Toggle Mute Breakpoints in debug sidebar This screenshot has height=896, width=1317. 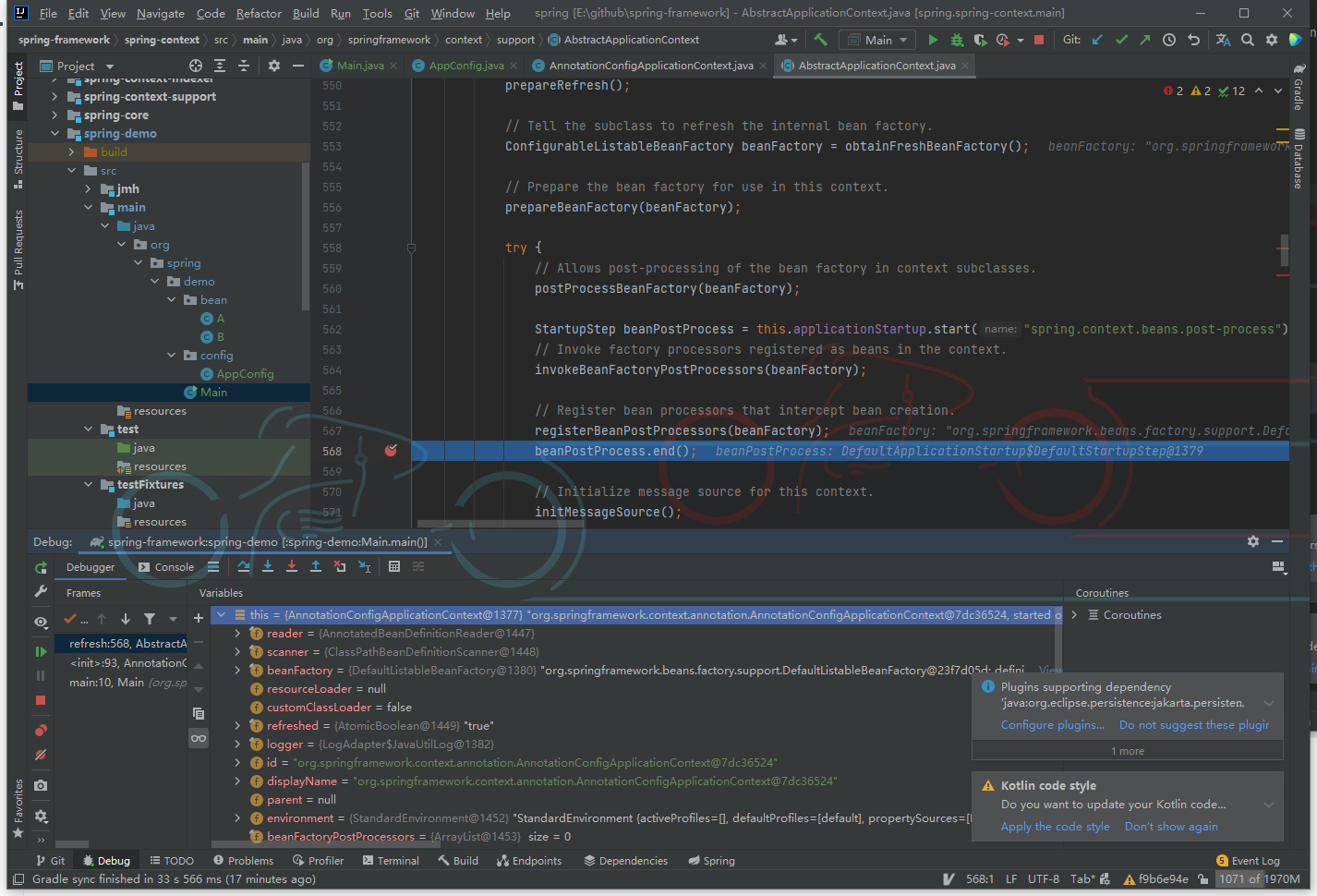click(41, 755)
